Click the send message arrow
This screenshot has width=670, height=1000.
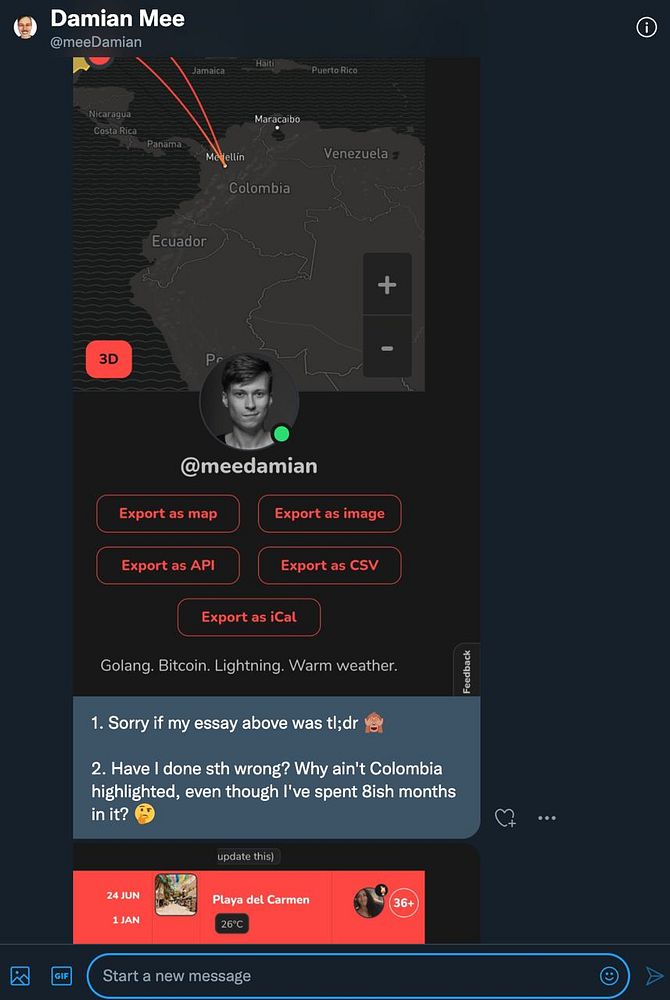click(x=654, y=976)
